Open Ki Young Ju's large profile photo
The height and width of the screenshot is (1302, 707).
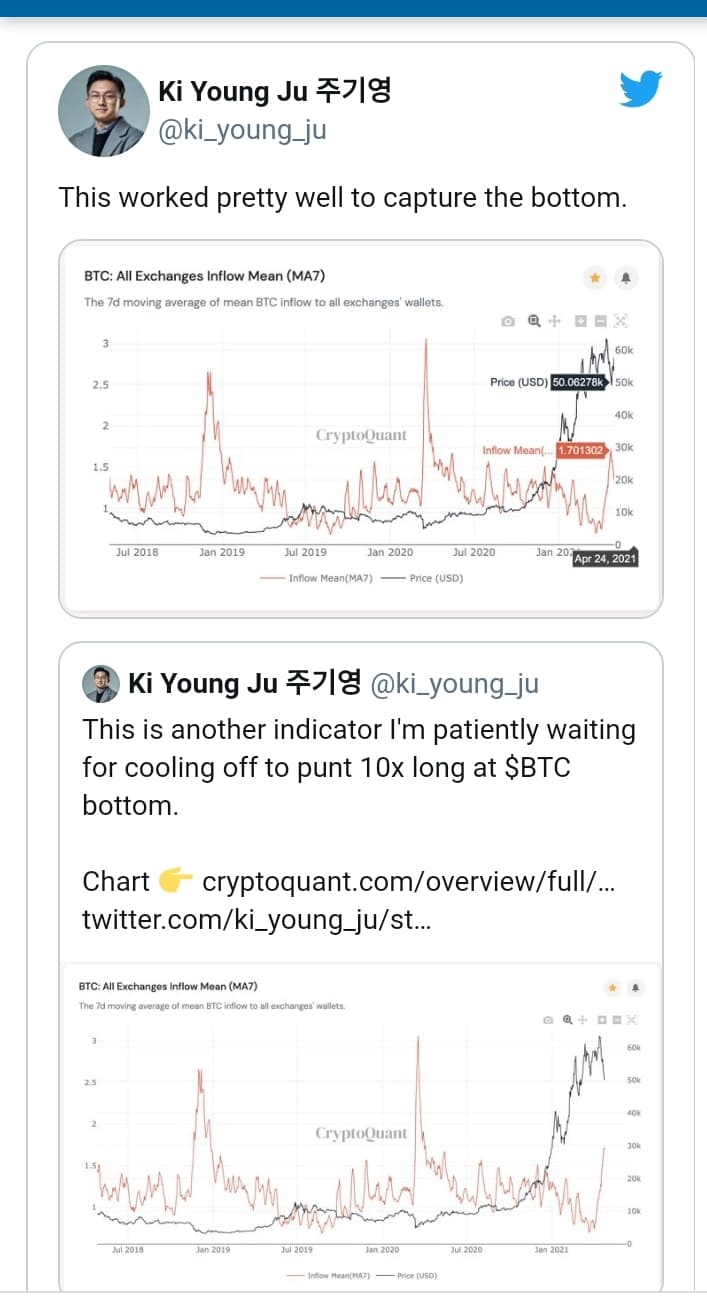point(104,111)
